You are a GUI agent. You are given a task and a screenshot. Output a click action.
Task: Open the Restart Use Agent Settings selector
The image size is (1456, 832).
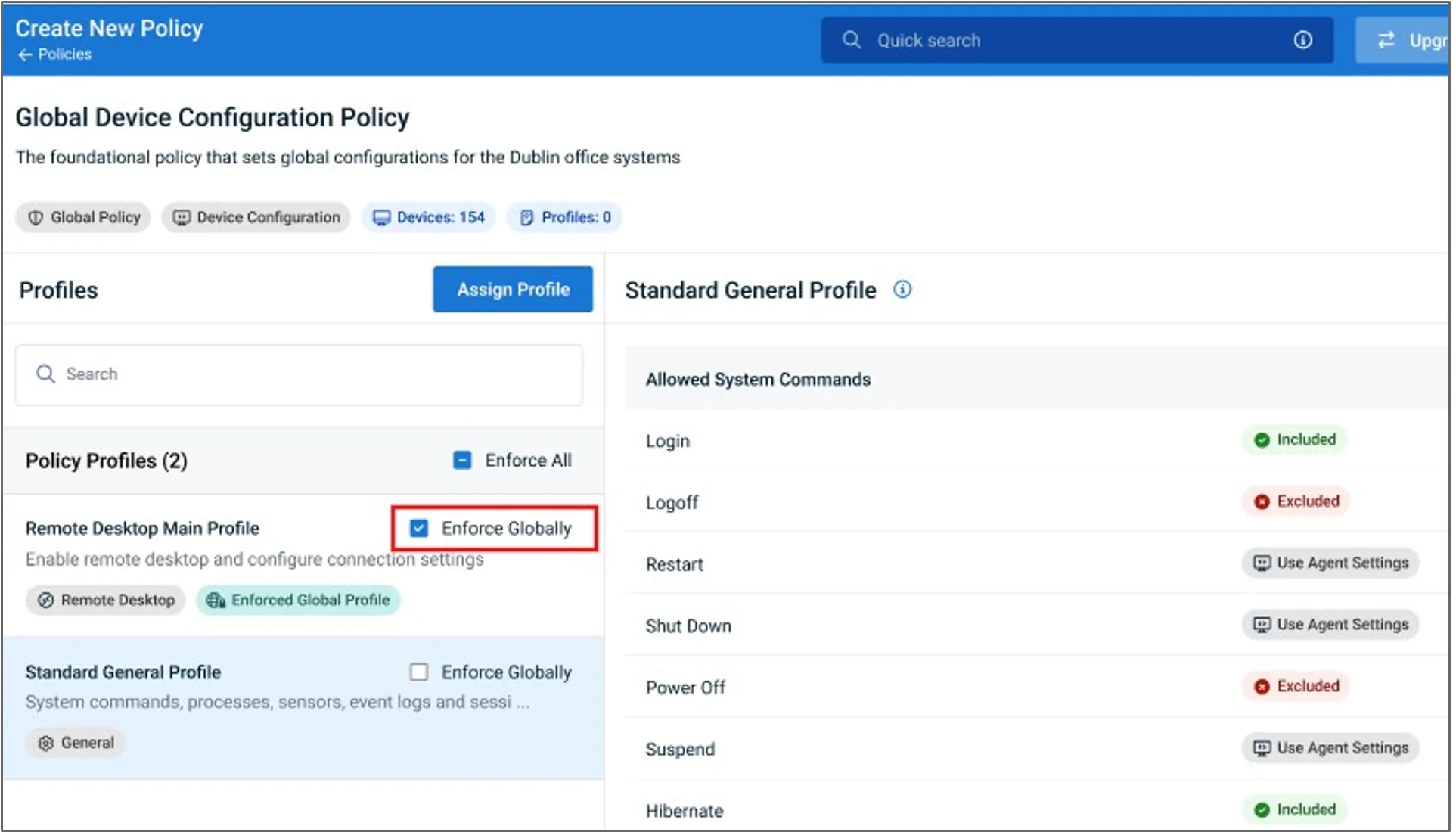tap(1330, 563)
